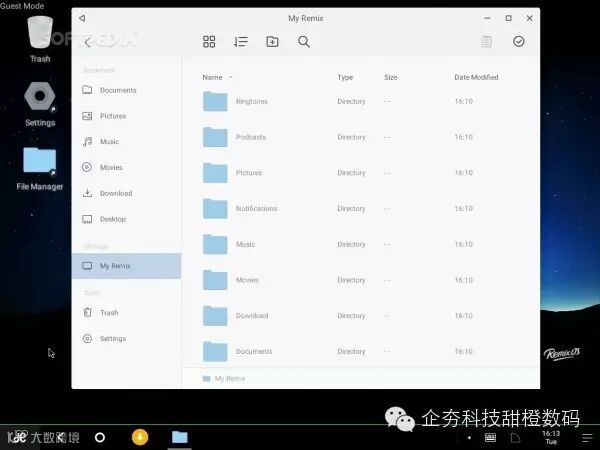Click the clock showing 16:13 Tue
600x450 pixels.
coord(551,437)
